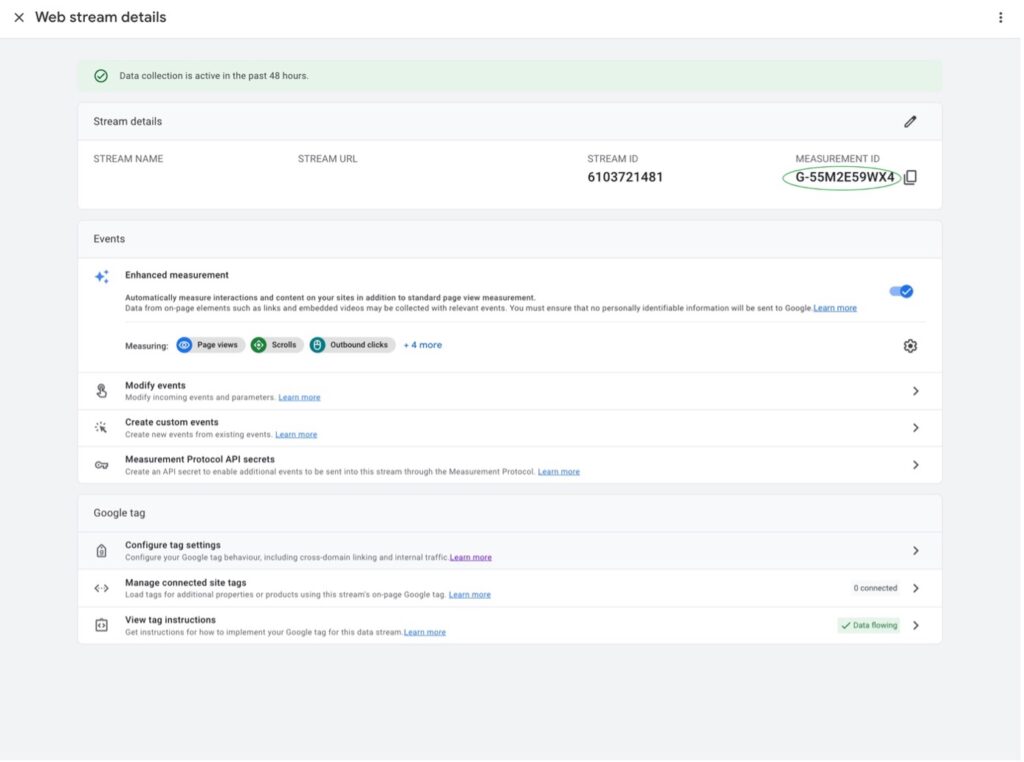Click the Page views measuring chip
This screenshot has width=1024, height=762.
tap(210, 345)
